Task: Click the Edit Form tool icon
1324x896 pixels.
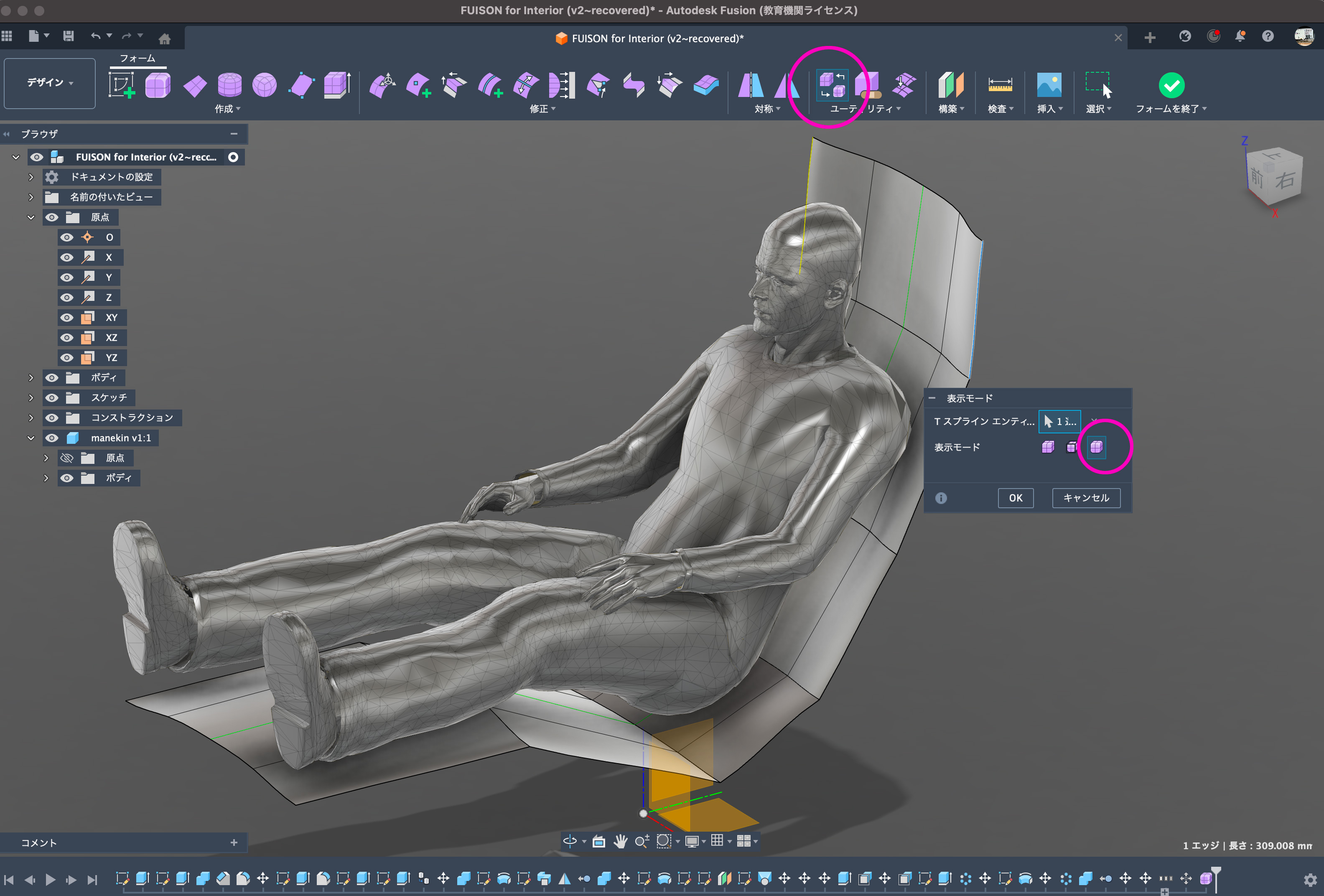Action: pyautogui.click(x=383, y=85)
